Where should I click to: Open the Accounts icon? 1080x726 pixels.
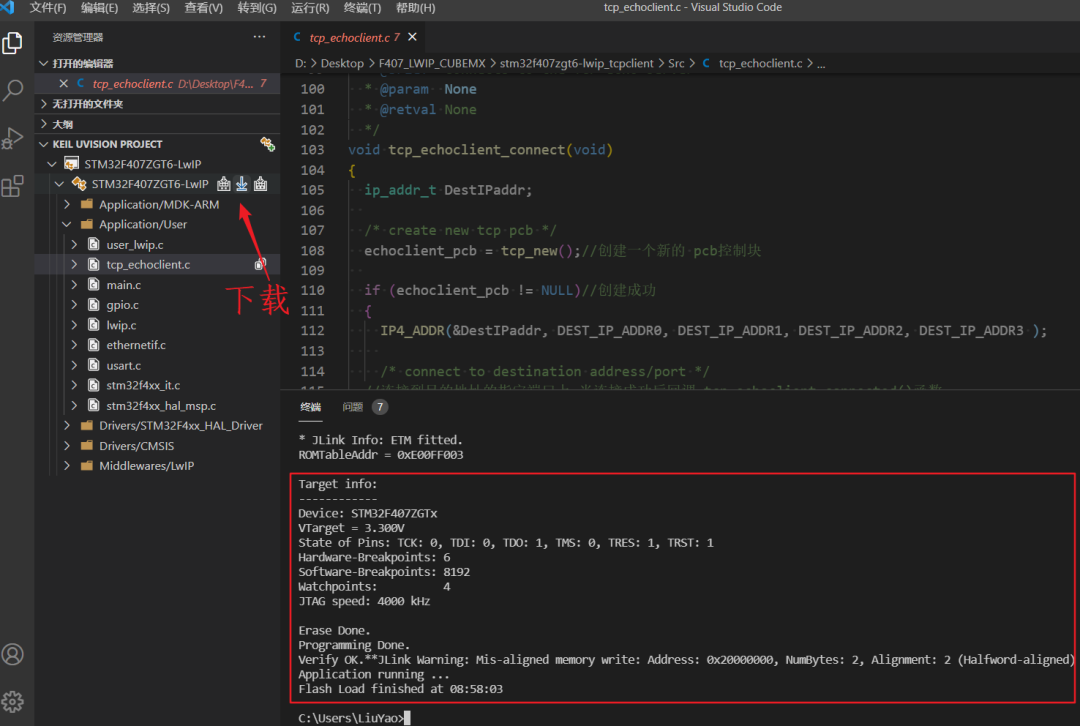(x=12, y=654)
